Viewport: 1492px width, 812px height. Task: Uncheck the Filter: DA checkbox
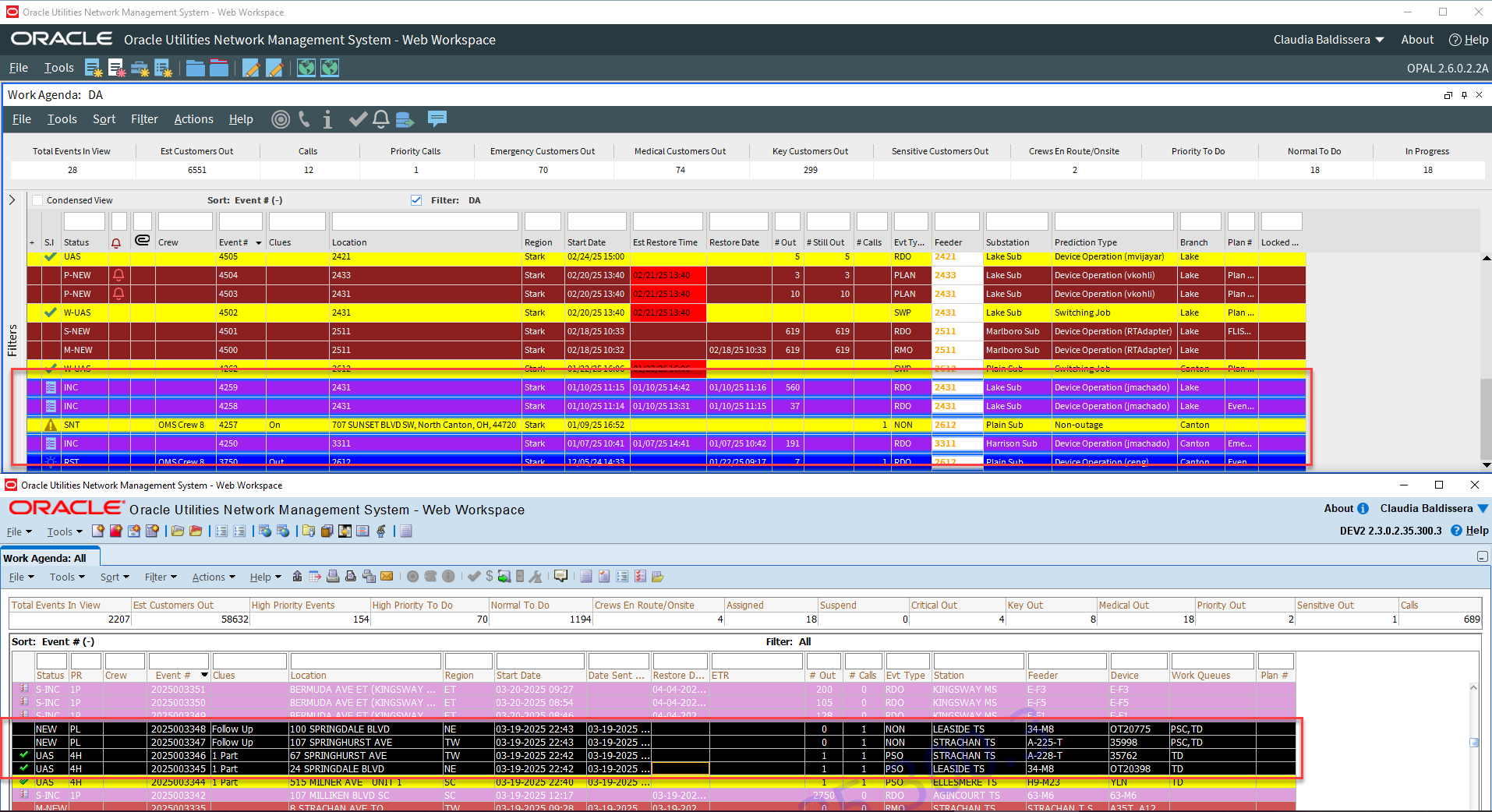point(416,200)
